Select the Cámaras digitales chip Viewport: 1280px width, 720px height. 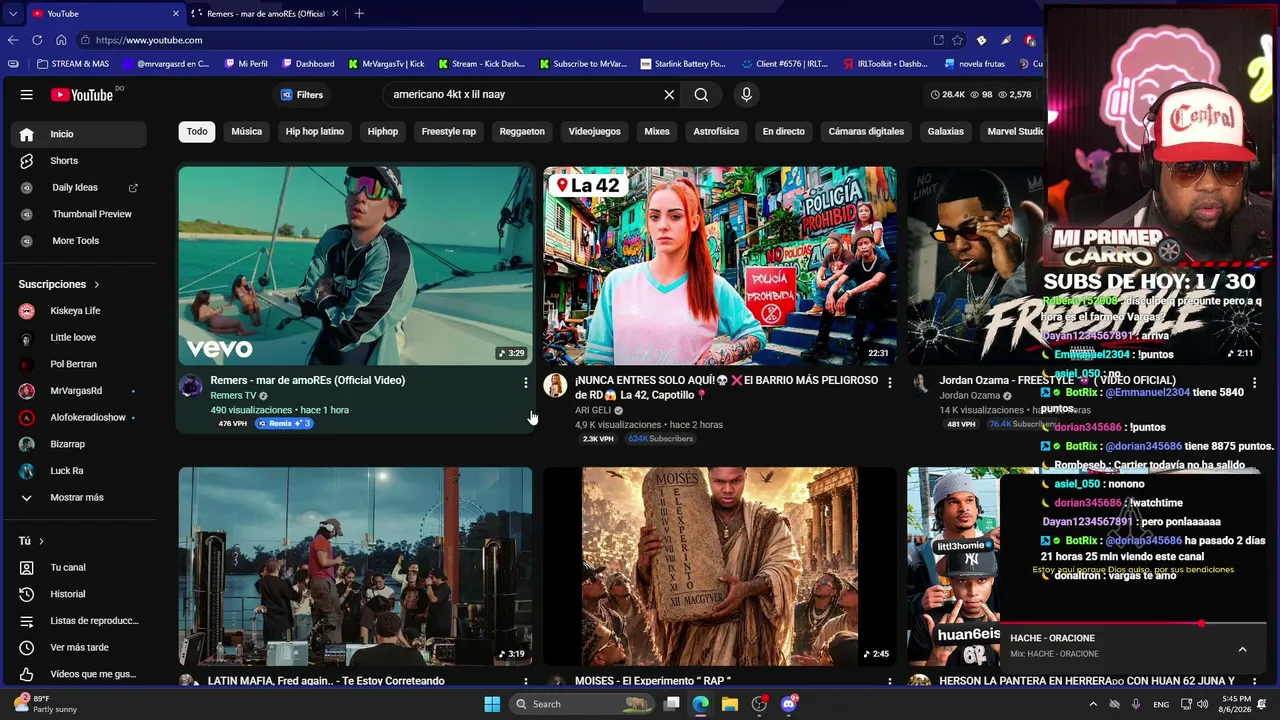866,132
